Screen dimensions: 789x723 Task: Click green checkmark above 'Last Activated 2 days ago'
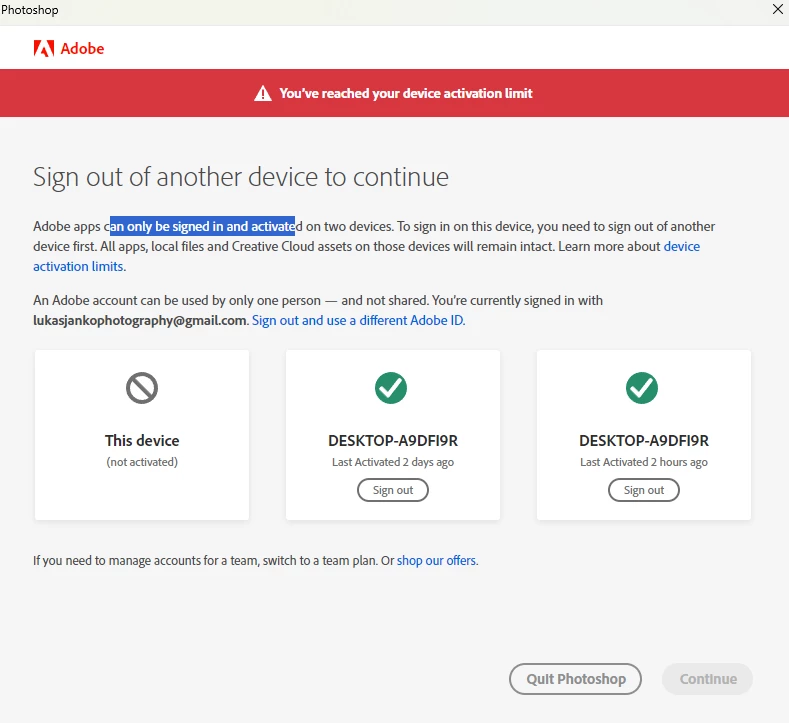(x=391, y=388)
